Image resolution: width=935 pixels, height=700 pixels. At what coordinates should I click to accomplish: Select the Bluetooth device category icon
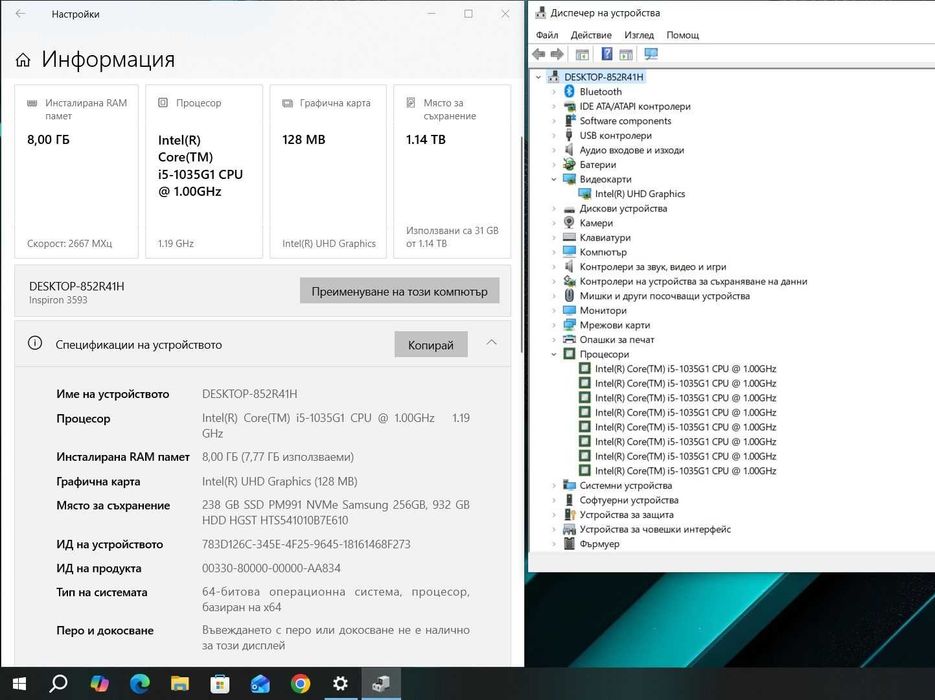[x=569, y=91]
